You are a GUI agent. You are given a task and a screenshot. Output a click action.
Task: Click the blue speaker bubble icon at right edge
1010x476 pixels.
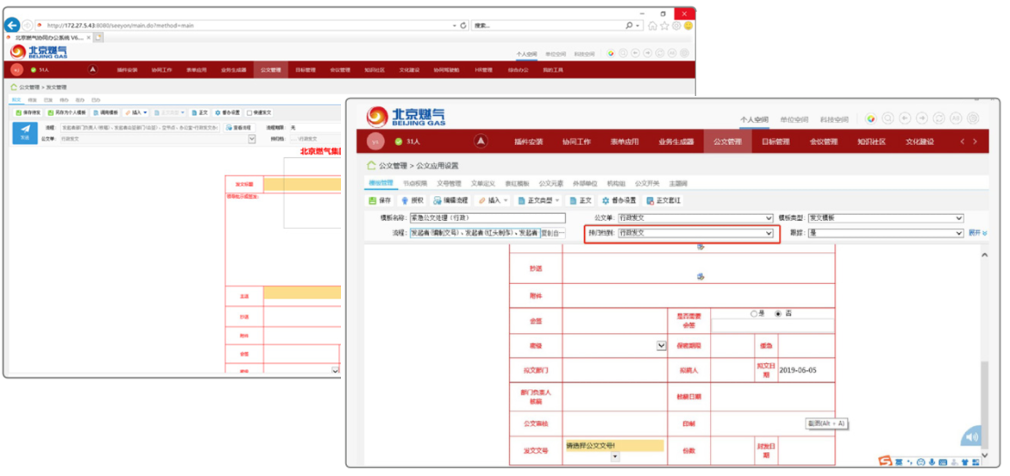point(971,437)
